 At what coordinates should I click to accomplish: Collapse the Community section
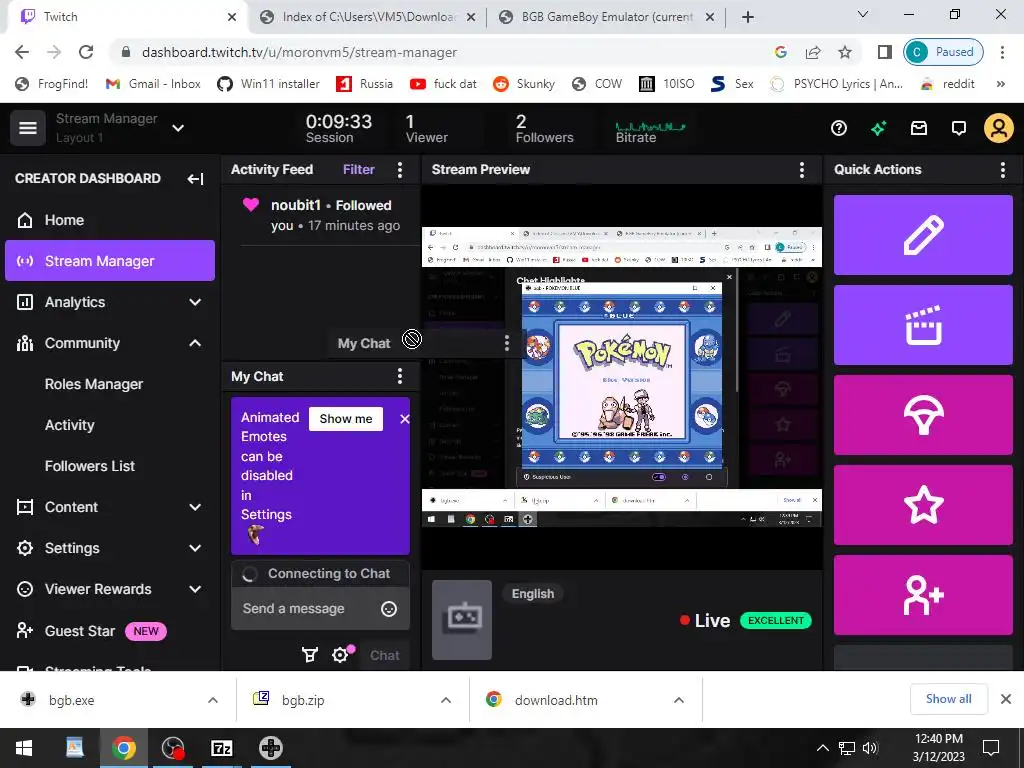195,343
